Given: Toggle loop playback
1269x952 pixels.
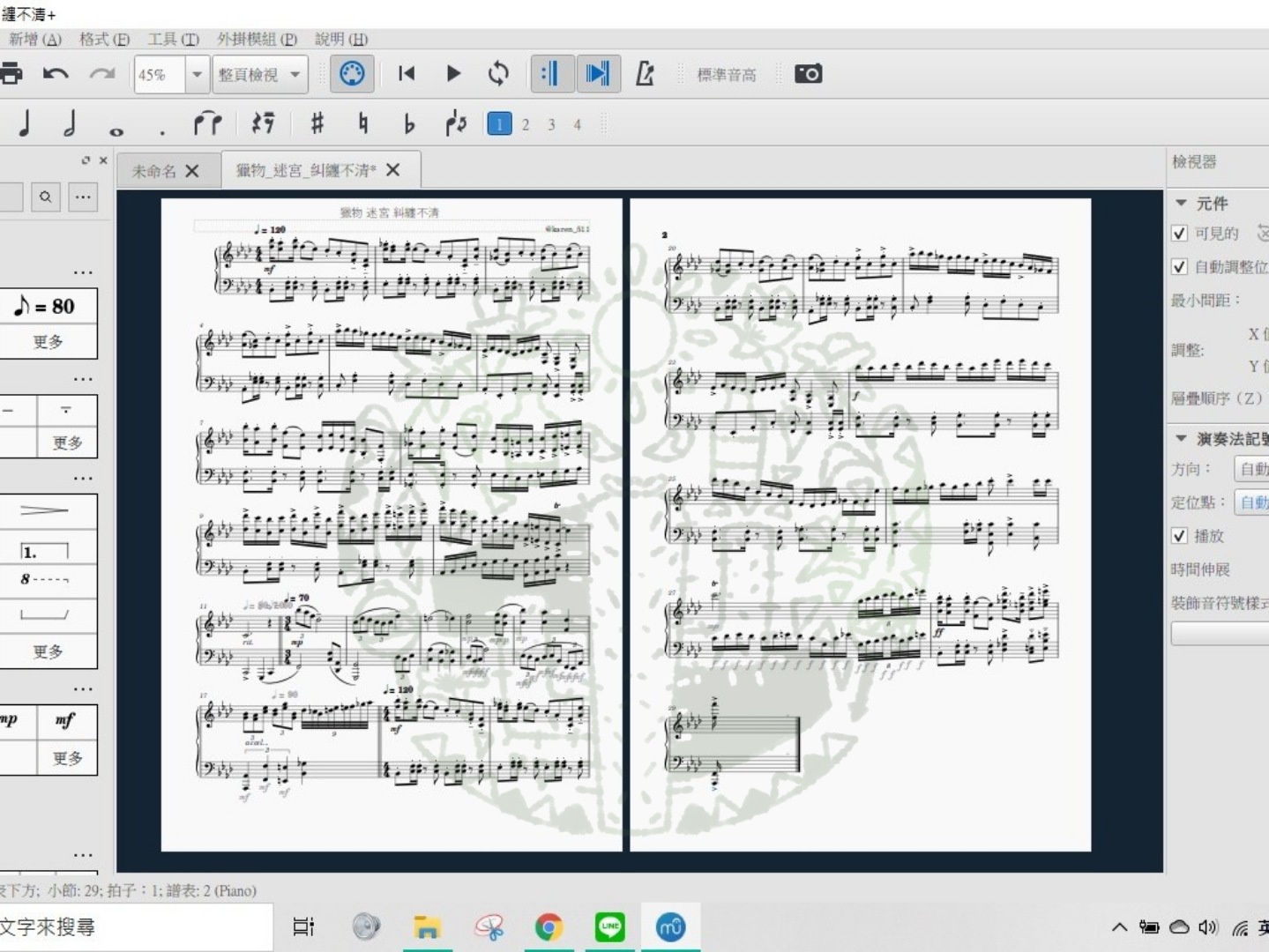Looking at the screenshot, I should coord(498,74).
